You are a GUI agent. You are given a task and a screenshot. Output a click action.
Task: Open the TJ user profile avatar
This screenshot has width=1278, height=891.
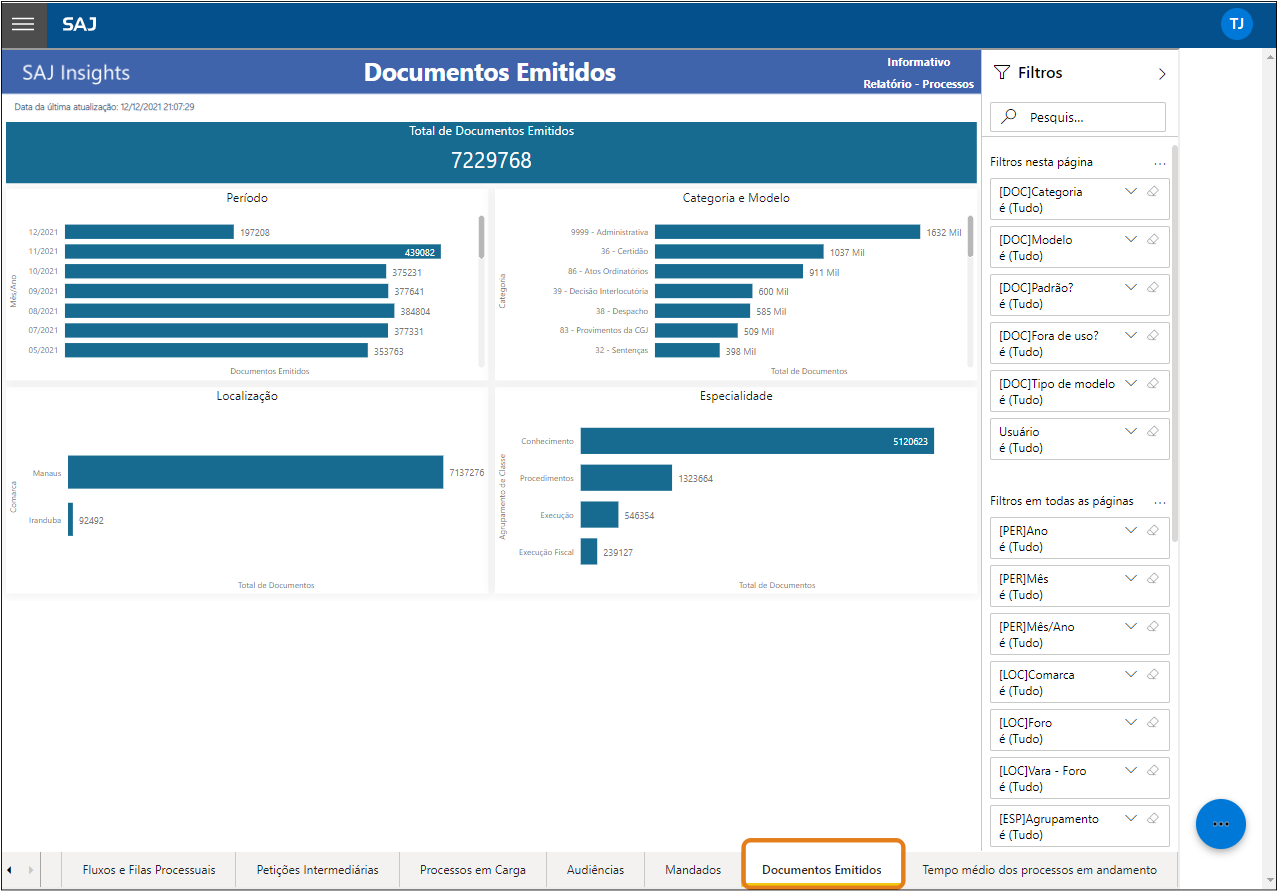click(x=1236, y=24)
